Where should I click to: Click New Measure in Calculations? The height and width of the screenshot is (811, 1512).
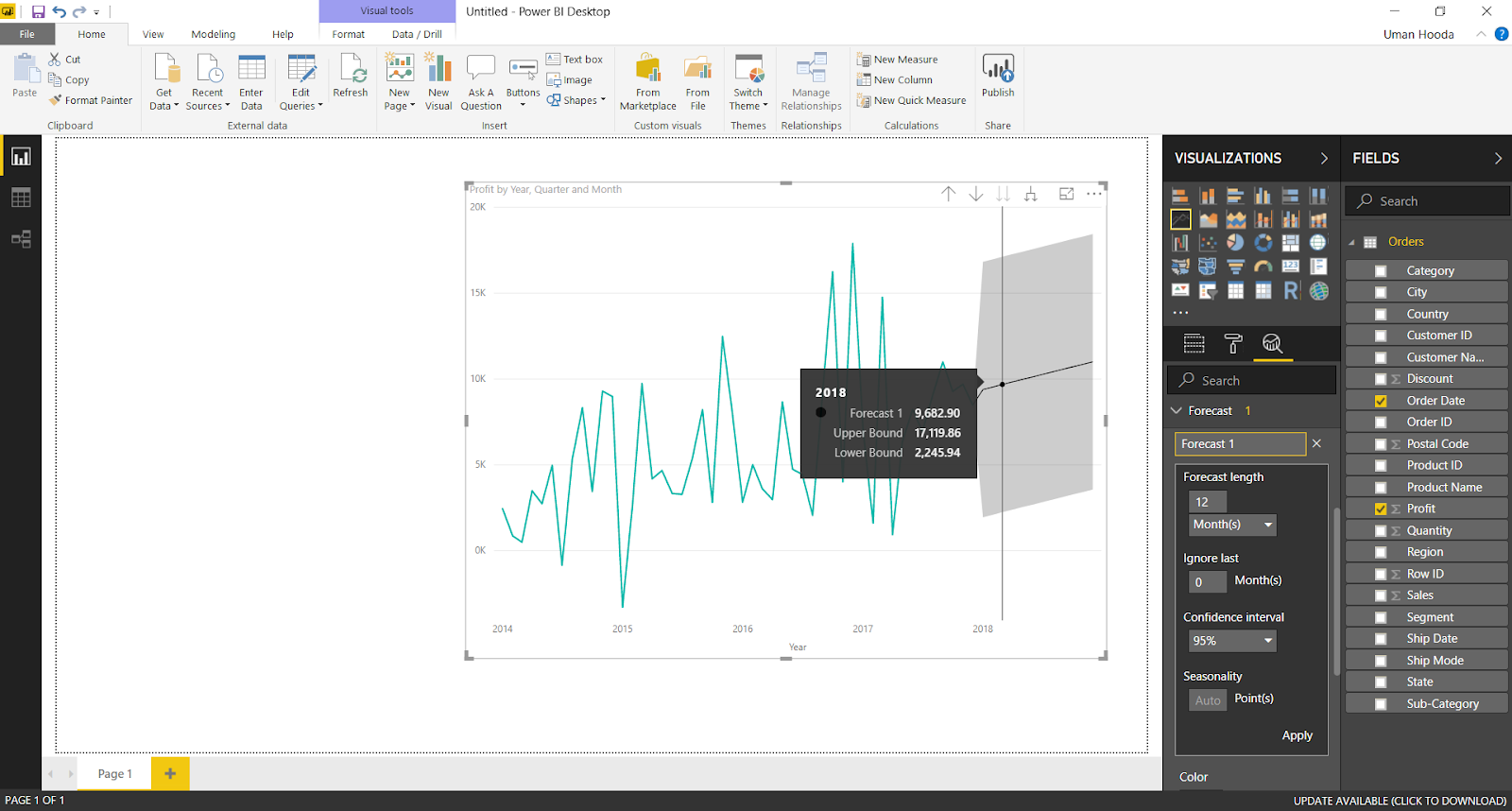(x=905, y=60)
